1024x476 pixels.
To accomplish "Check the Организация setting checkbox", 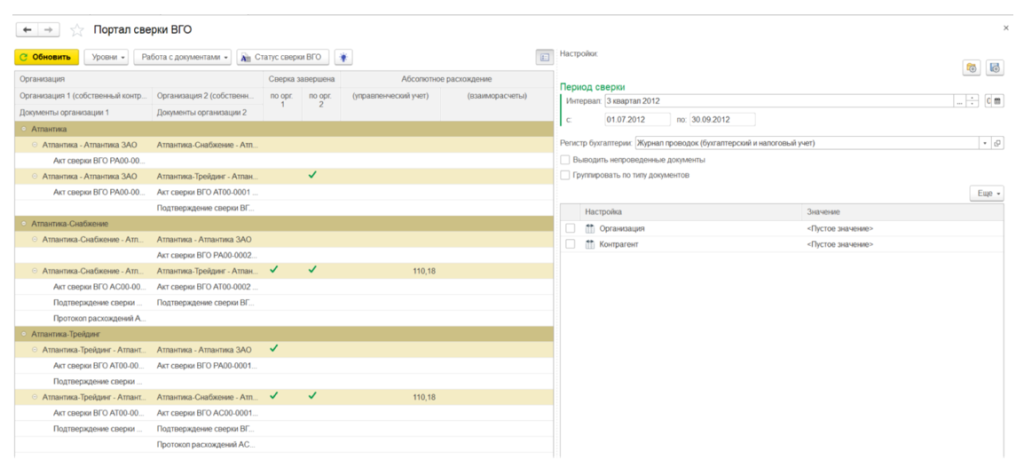I will pos(570,229).
